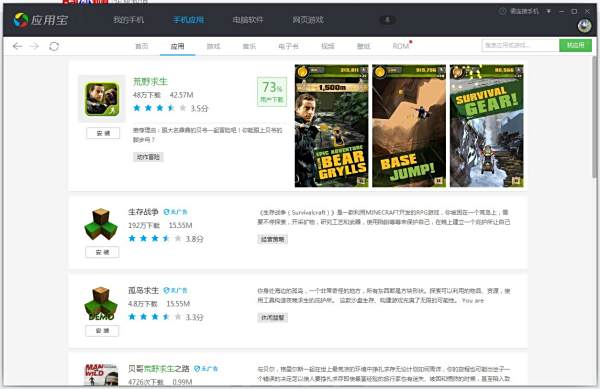This screenshot has width=600, height=389.
Task: Switch to 电脑软件 section
Action: point(248,20)
